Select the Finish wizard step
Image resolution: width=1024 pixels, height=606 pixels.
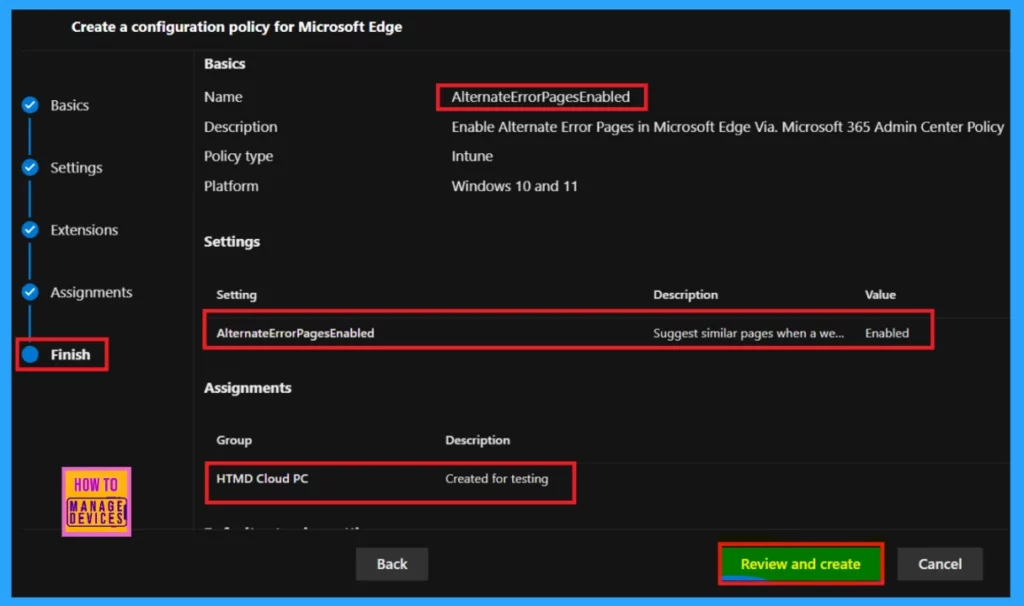[71, 355]
